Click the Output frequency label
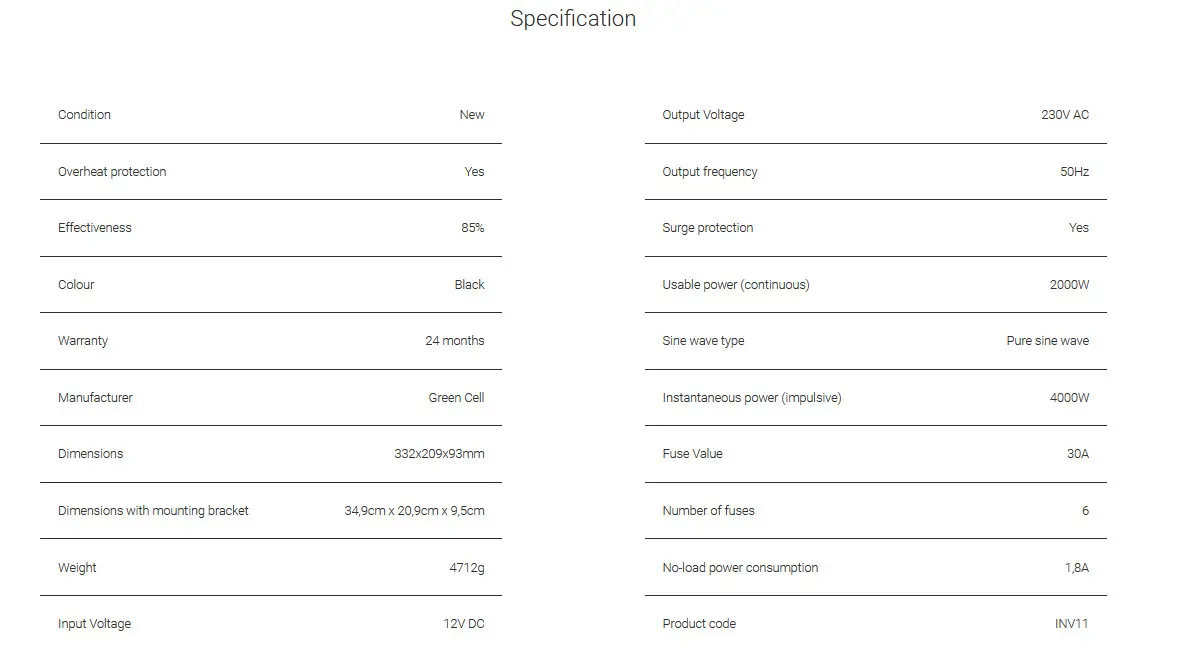Image resolution: width=1194 pixels, height=661 pixels. coord(709,172)
